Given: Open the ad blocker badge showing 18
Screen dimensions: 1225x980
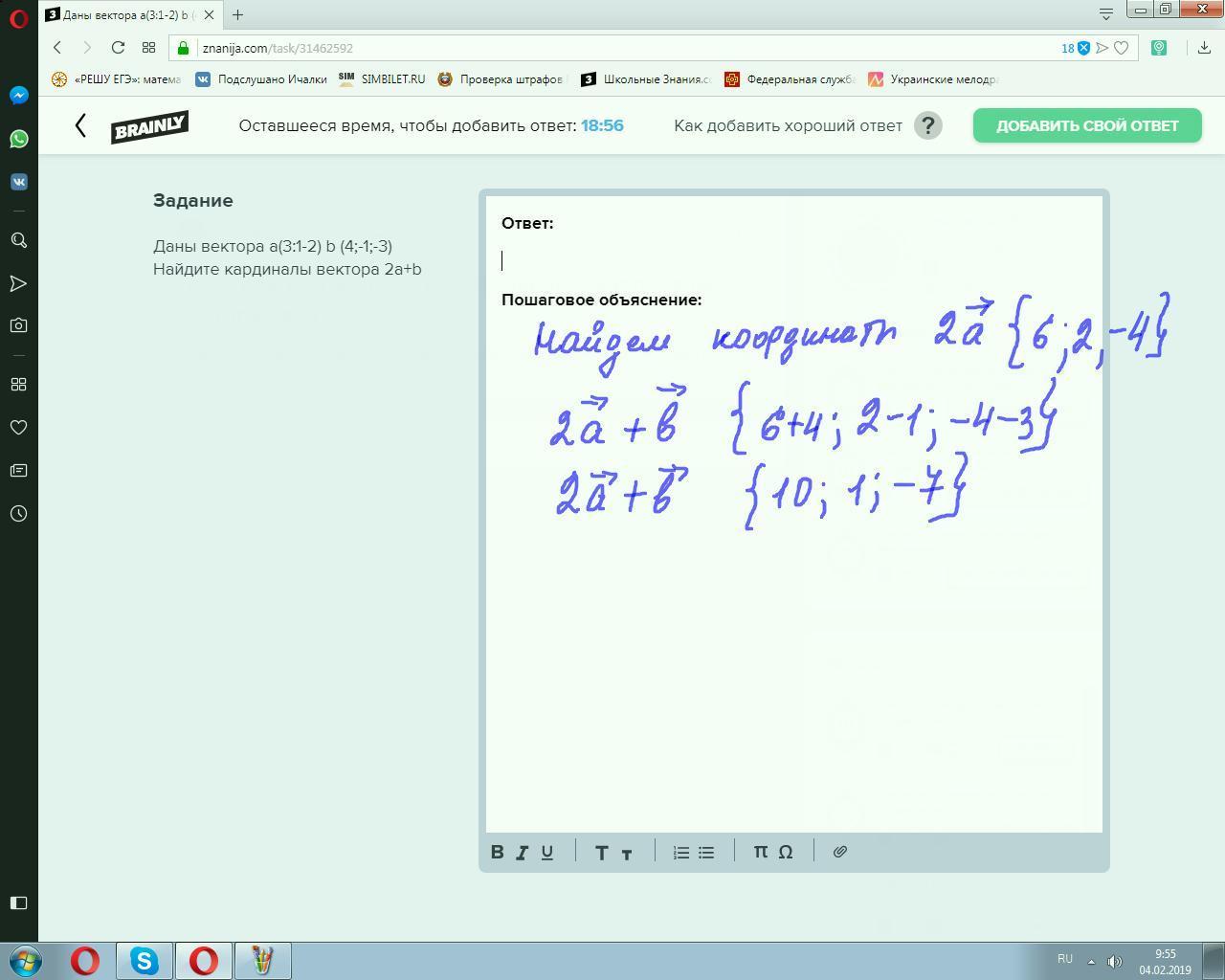Looking at the screenshot, I should click(x=1076, y=48).
